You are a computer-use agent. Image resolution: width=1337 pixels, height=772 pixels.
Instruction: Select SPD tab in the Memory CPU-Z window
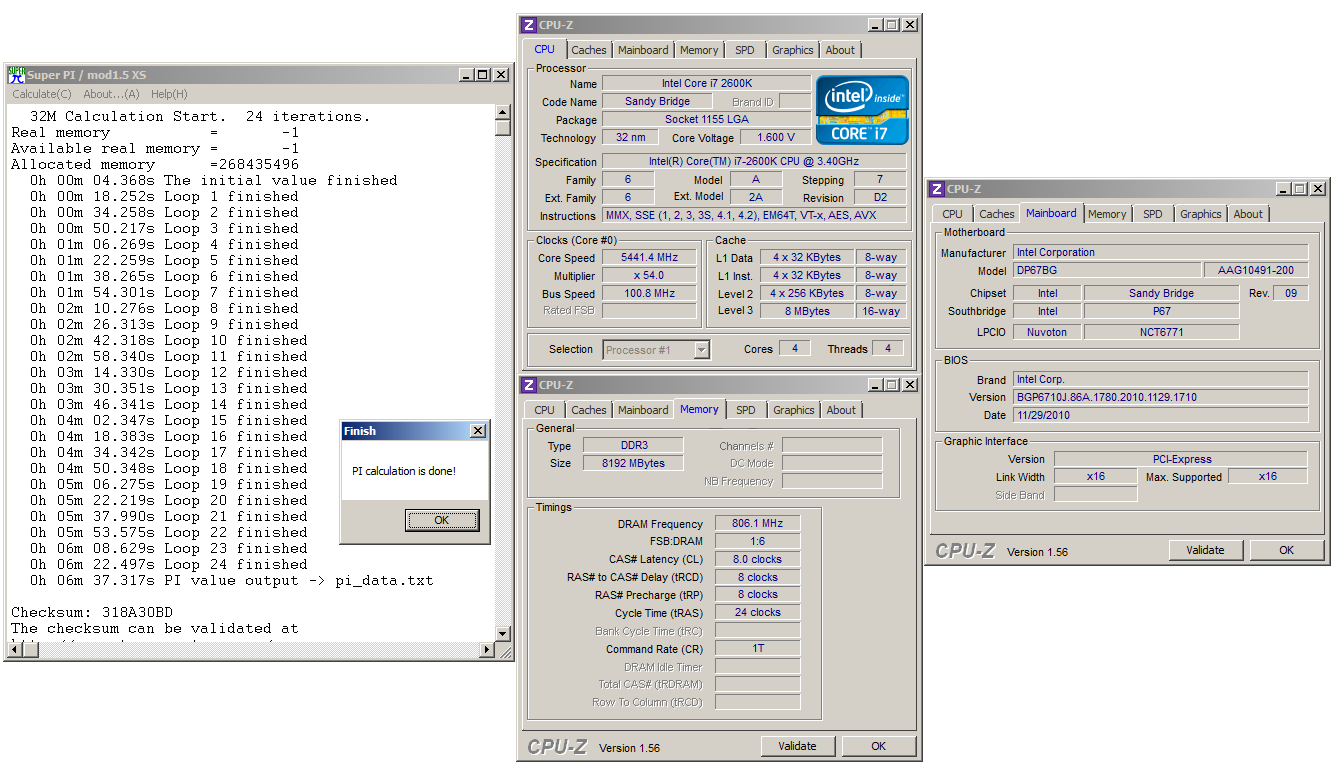coord(746,410)
